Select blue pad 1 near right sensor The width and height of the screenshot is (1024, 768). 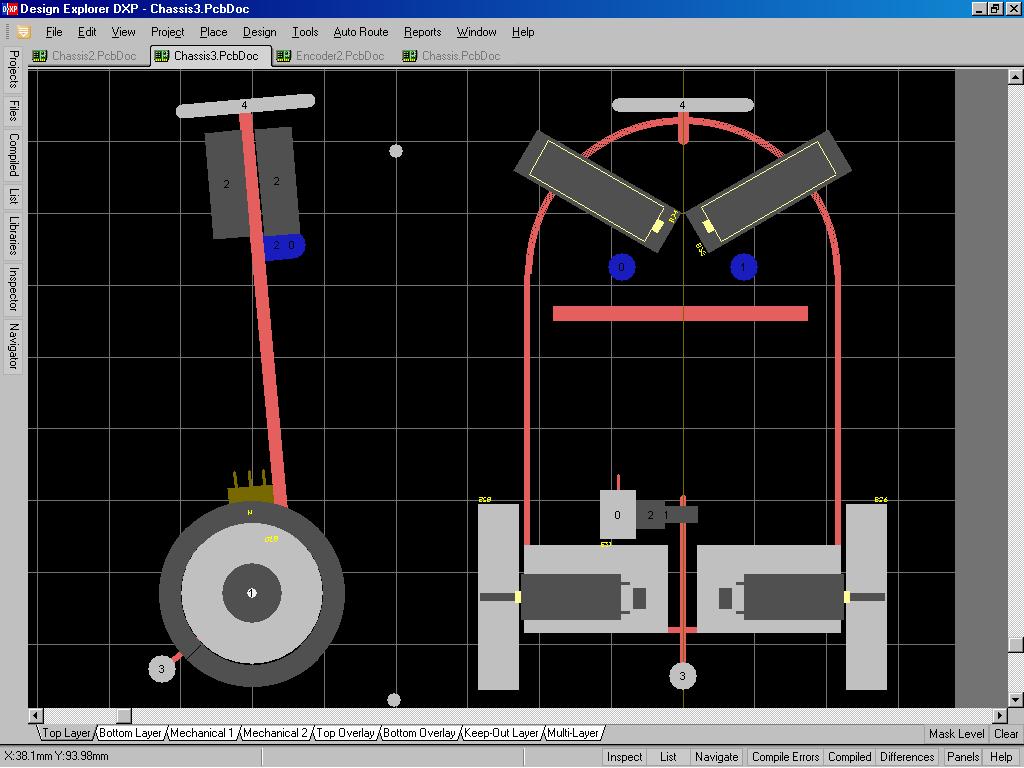tap(743, 267)
